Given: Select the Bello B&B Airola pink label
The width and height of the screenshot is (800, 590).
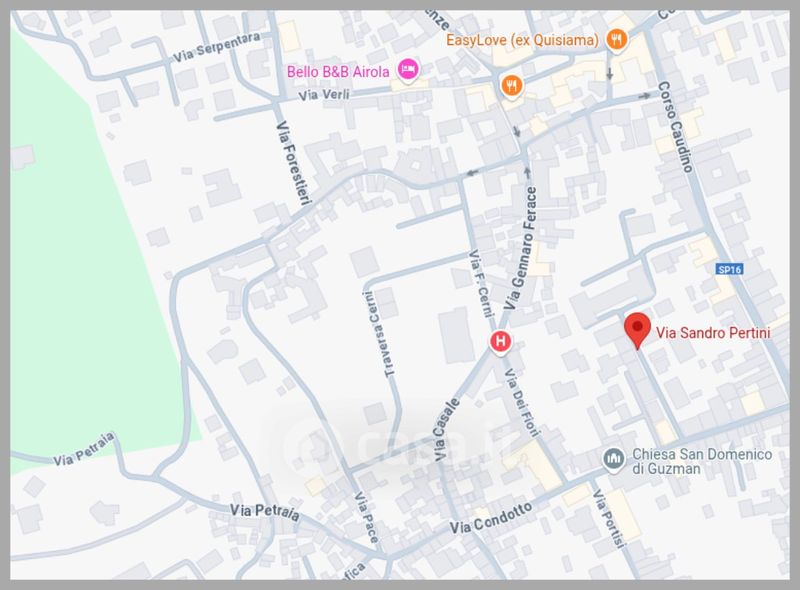Looking at the screenshot, I should pyautogui.click(x=338, y=71).
